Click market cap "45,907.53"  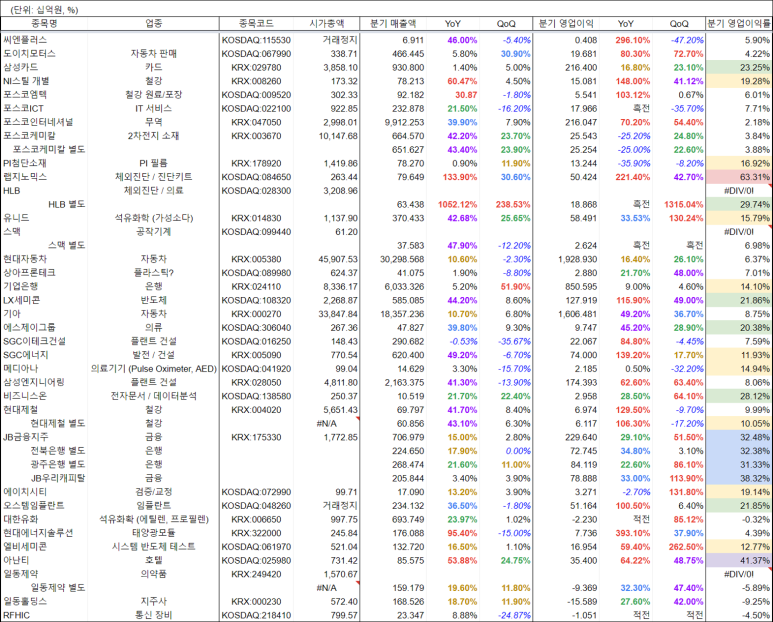pyautogui.click(x=338, y=259)
